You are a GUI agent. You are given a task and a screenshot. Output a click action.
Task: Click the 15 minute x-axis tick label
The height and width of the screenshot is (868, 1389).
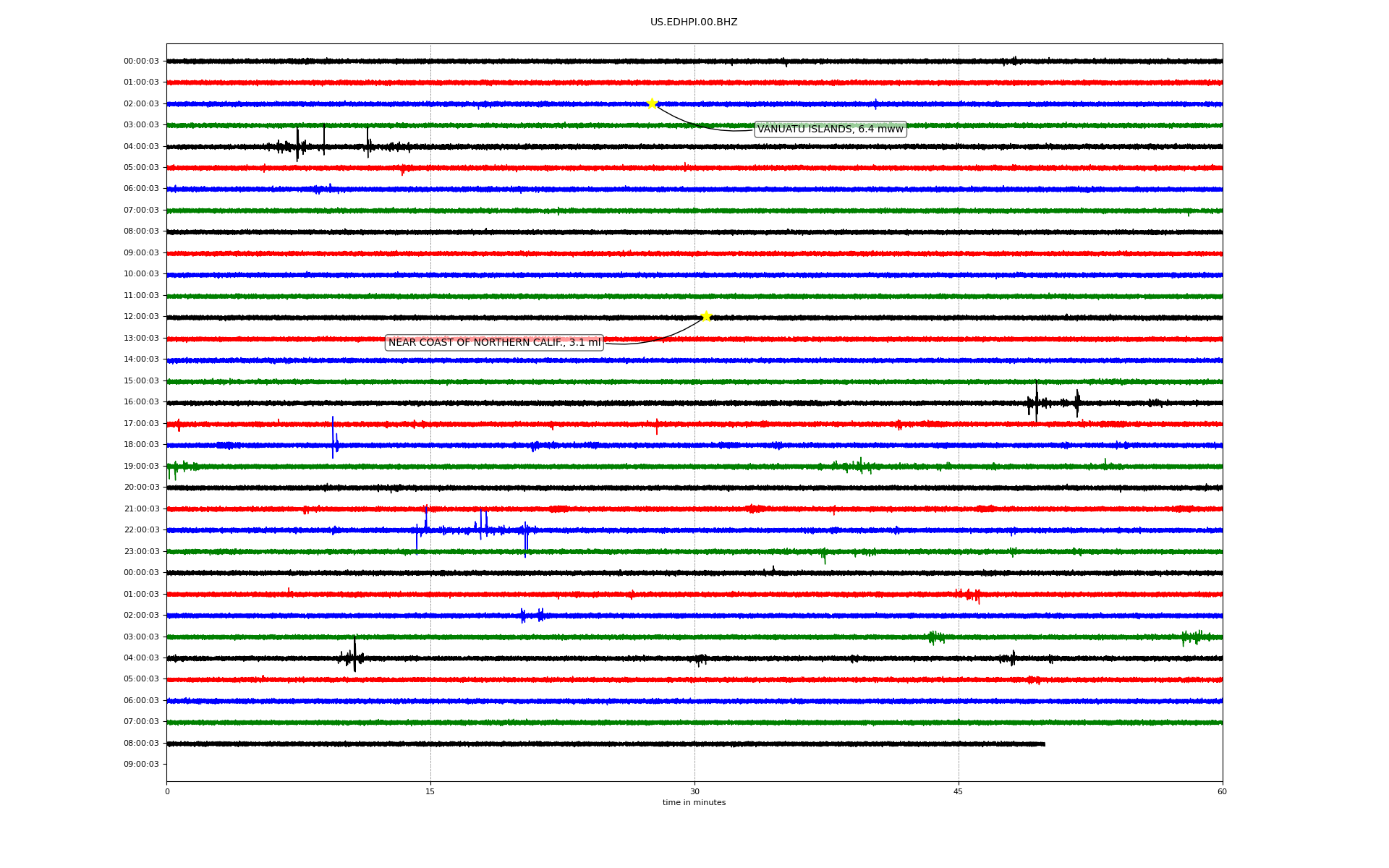click(x=430, y=791)
